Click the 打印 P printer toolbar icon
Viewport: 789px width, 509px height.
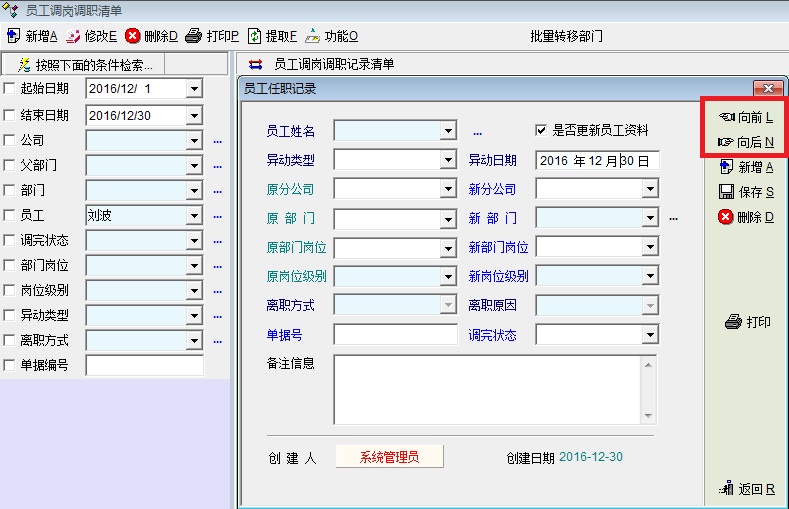click(194, 36)
